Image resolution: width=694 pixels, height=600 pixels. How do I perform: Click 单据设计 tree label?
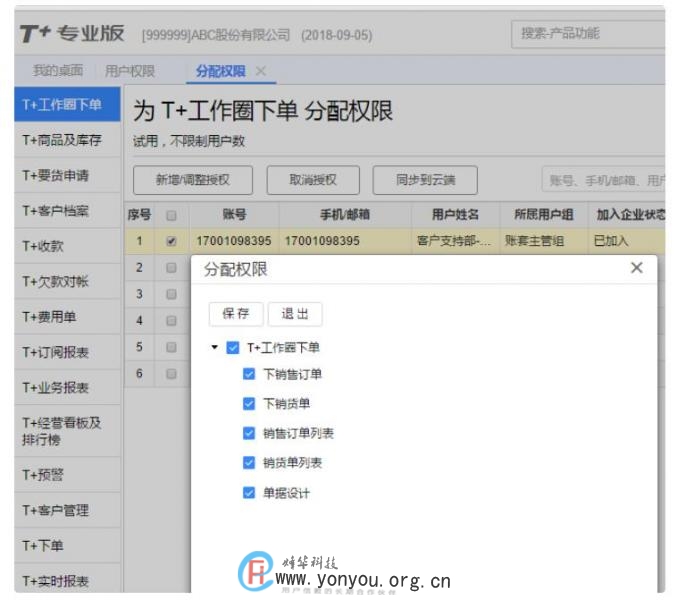(x=286, y=492)
